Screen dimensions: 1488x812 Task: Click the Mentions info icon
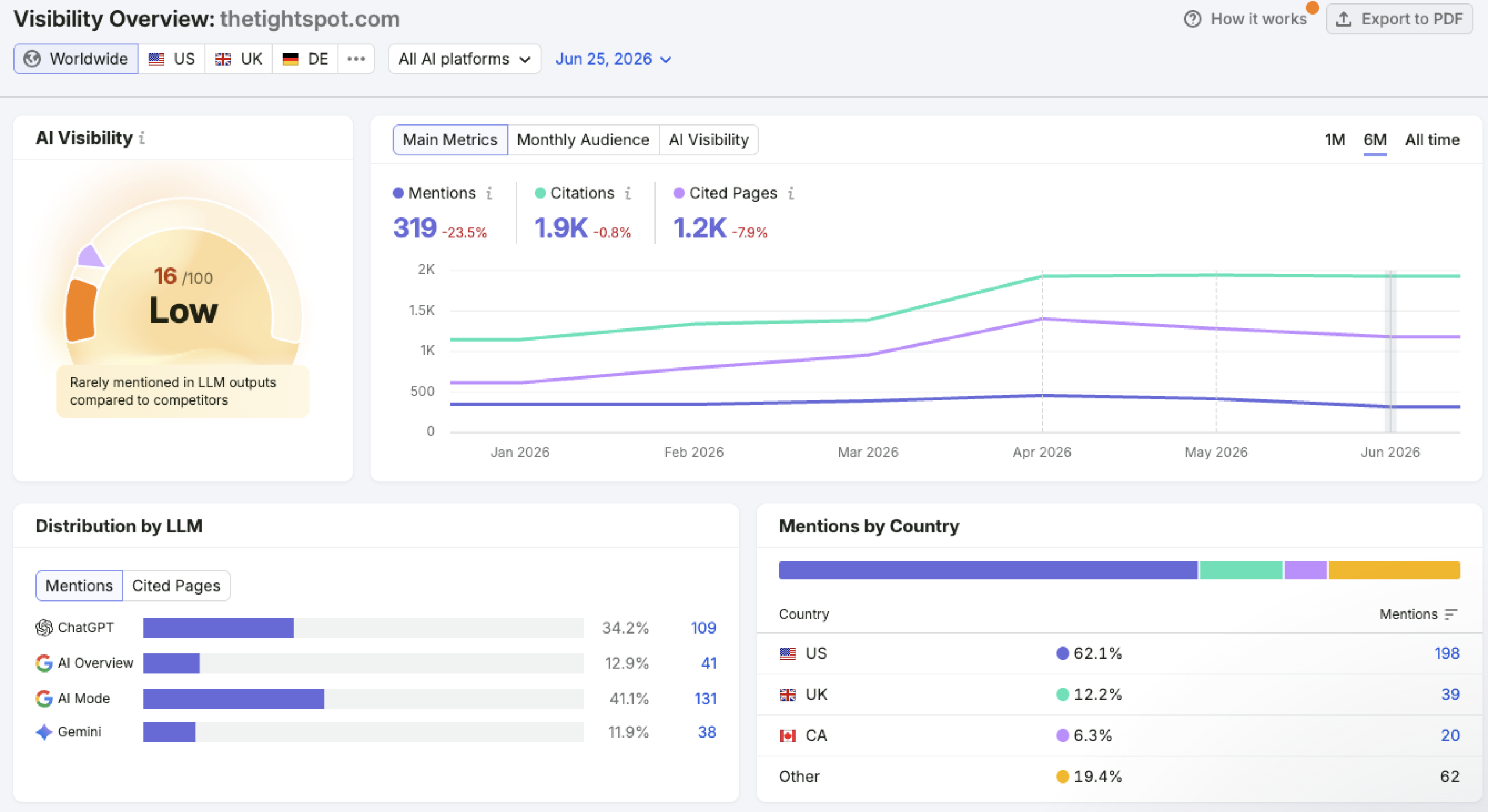click(489, 193)
